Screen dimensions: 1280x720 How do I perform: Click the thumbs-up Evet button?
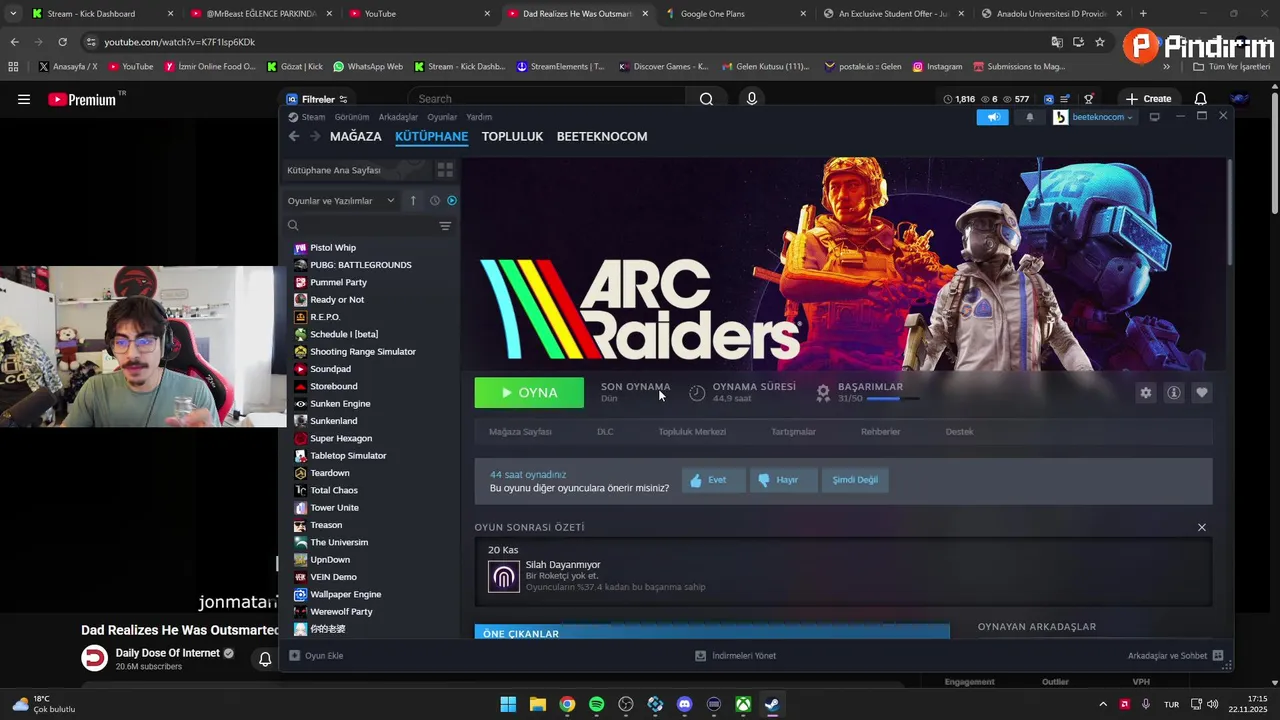pyautogui.click(x=713, y=480)
